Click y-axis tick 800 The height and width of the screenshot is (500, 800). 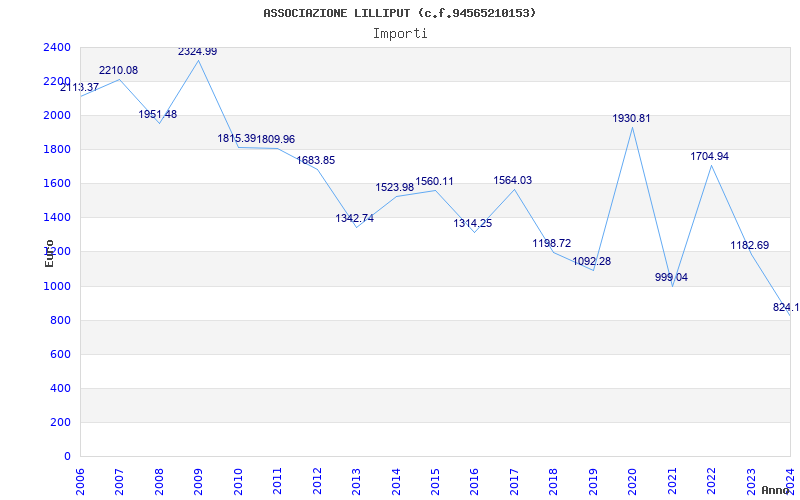[60, 320]
